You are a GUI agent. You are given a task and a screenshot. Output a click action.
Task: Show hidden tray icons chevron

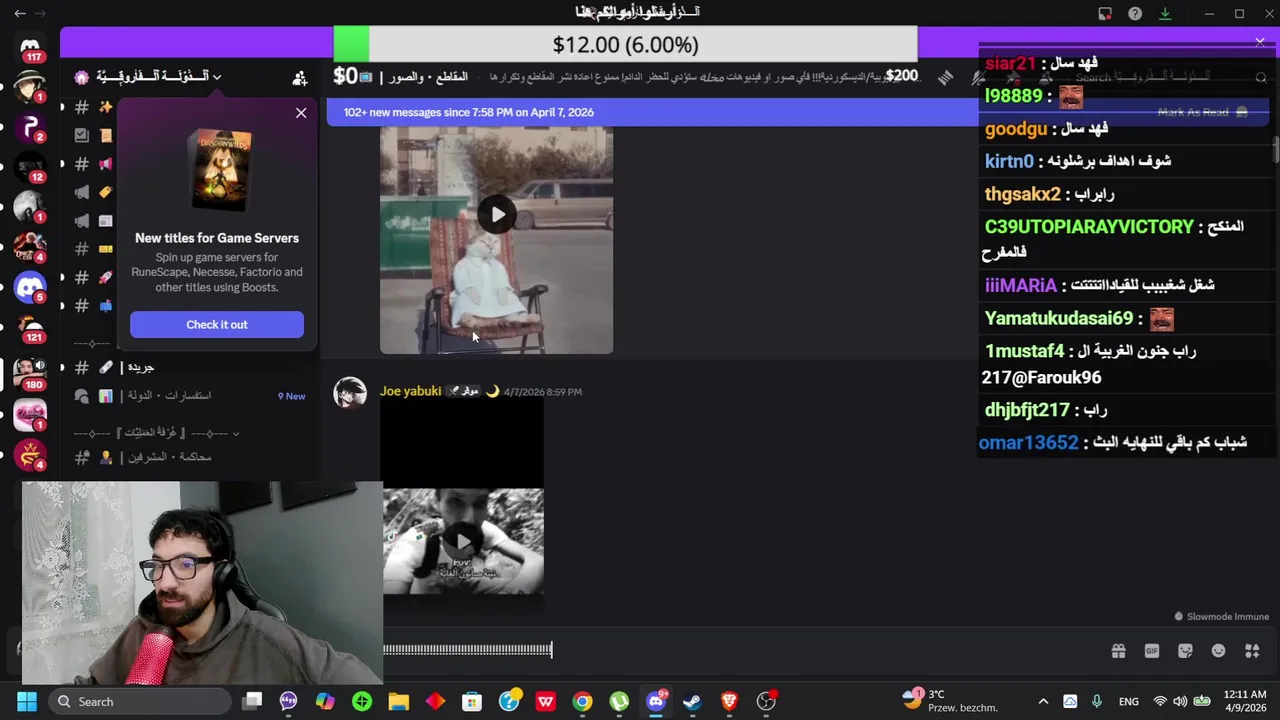[1043, 701]
